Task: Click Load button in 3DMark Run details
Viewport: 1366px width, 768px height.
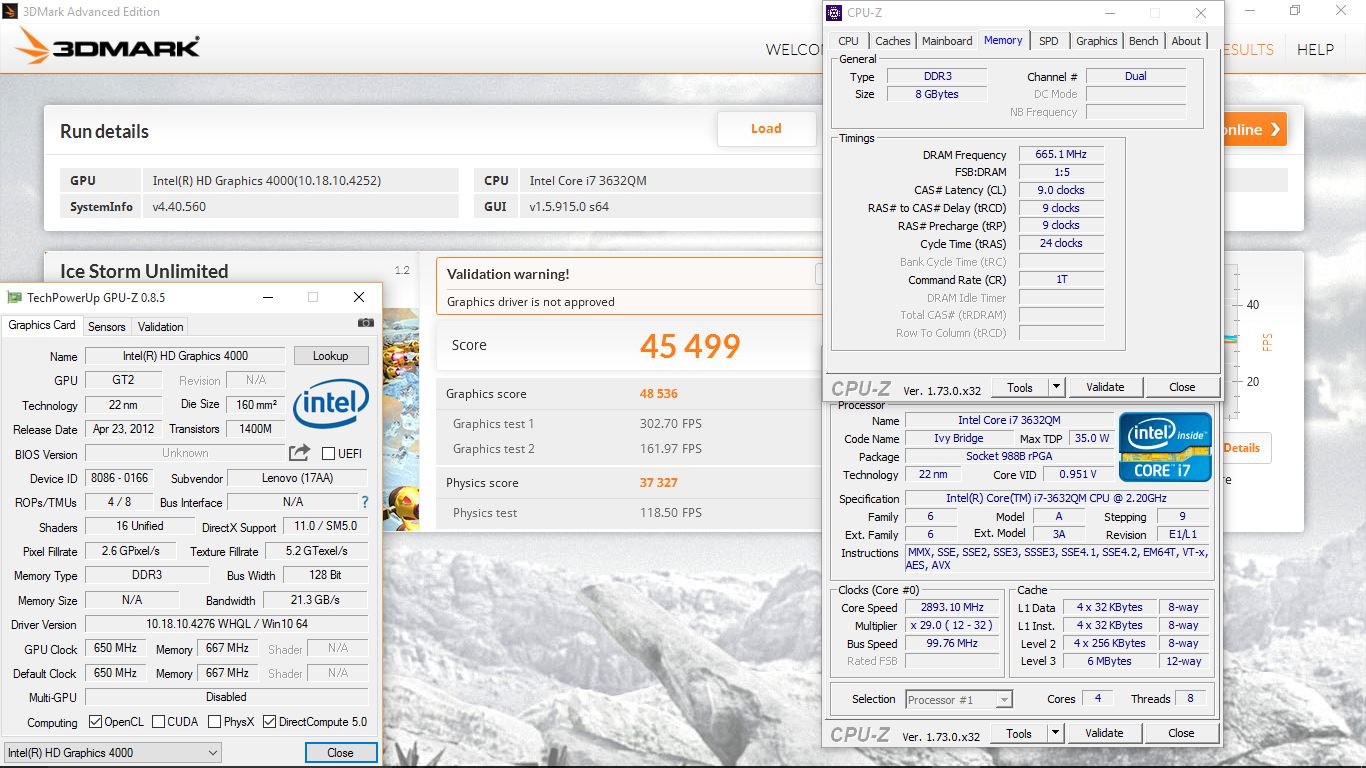Action: [x=766, y=128]
